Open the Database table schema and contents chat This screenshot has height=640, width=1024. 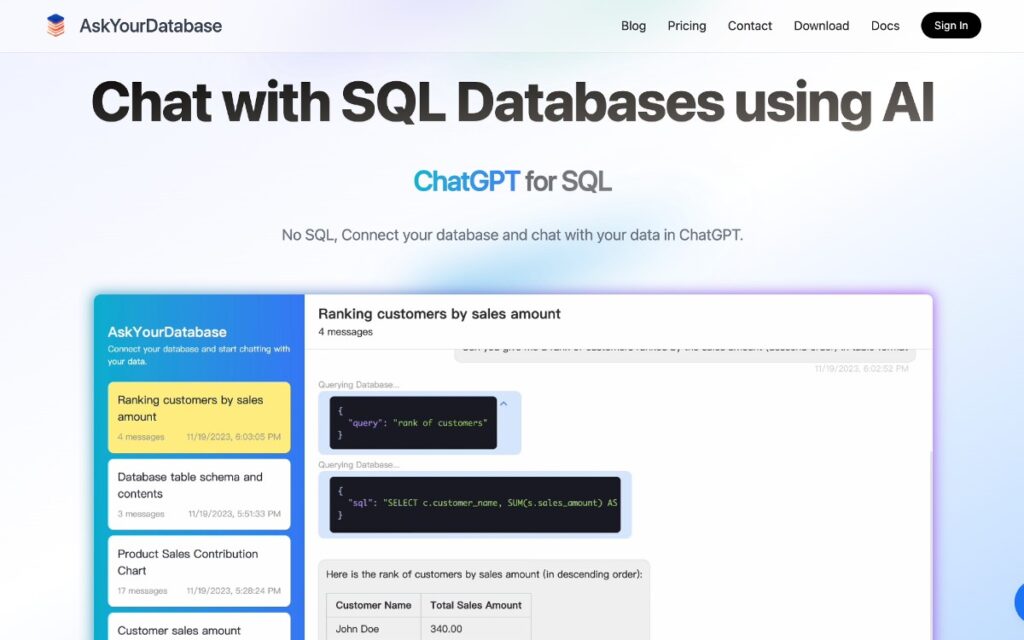(198, 492)
